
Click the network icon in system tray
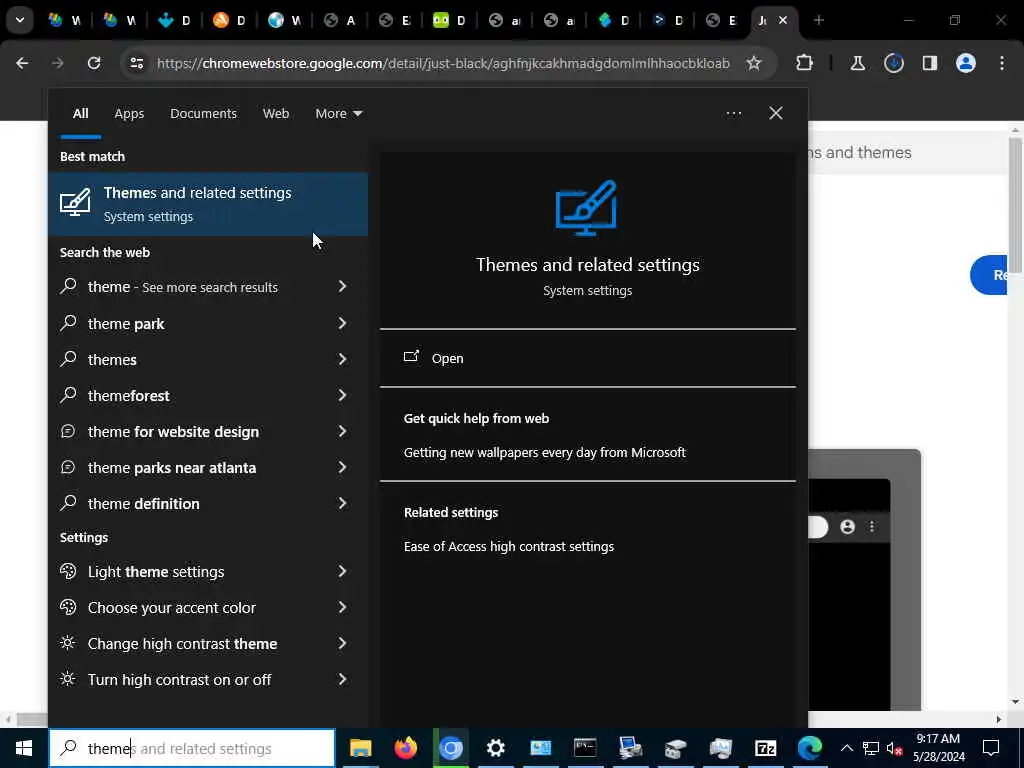pos(871,748)
